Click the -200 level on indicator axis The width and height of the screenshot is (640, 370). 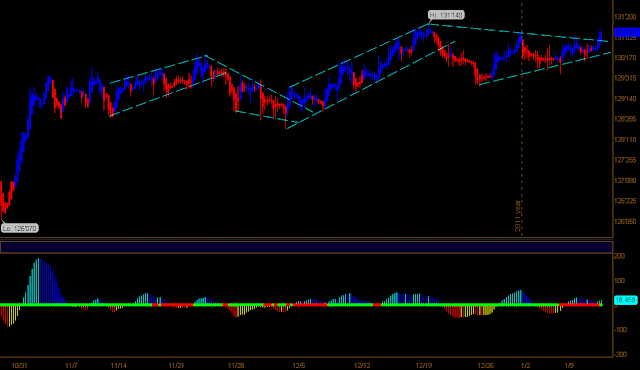pyautogui.click(x=620, y=354)
